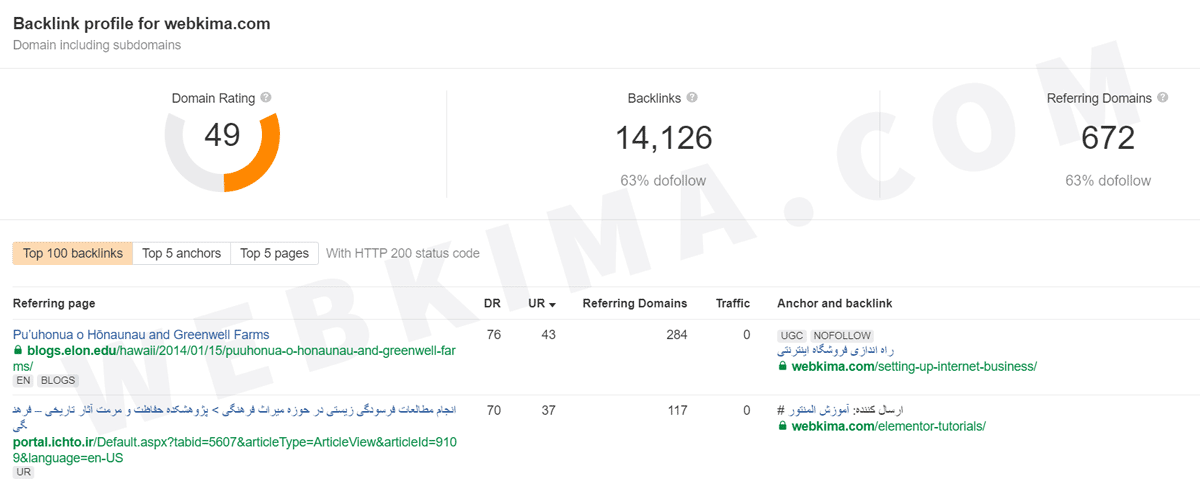Click the referring domains value 284
This screenshot has width=1200, height=480.
point(676,335)
